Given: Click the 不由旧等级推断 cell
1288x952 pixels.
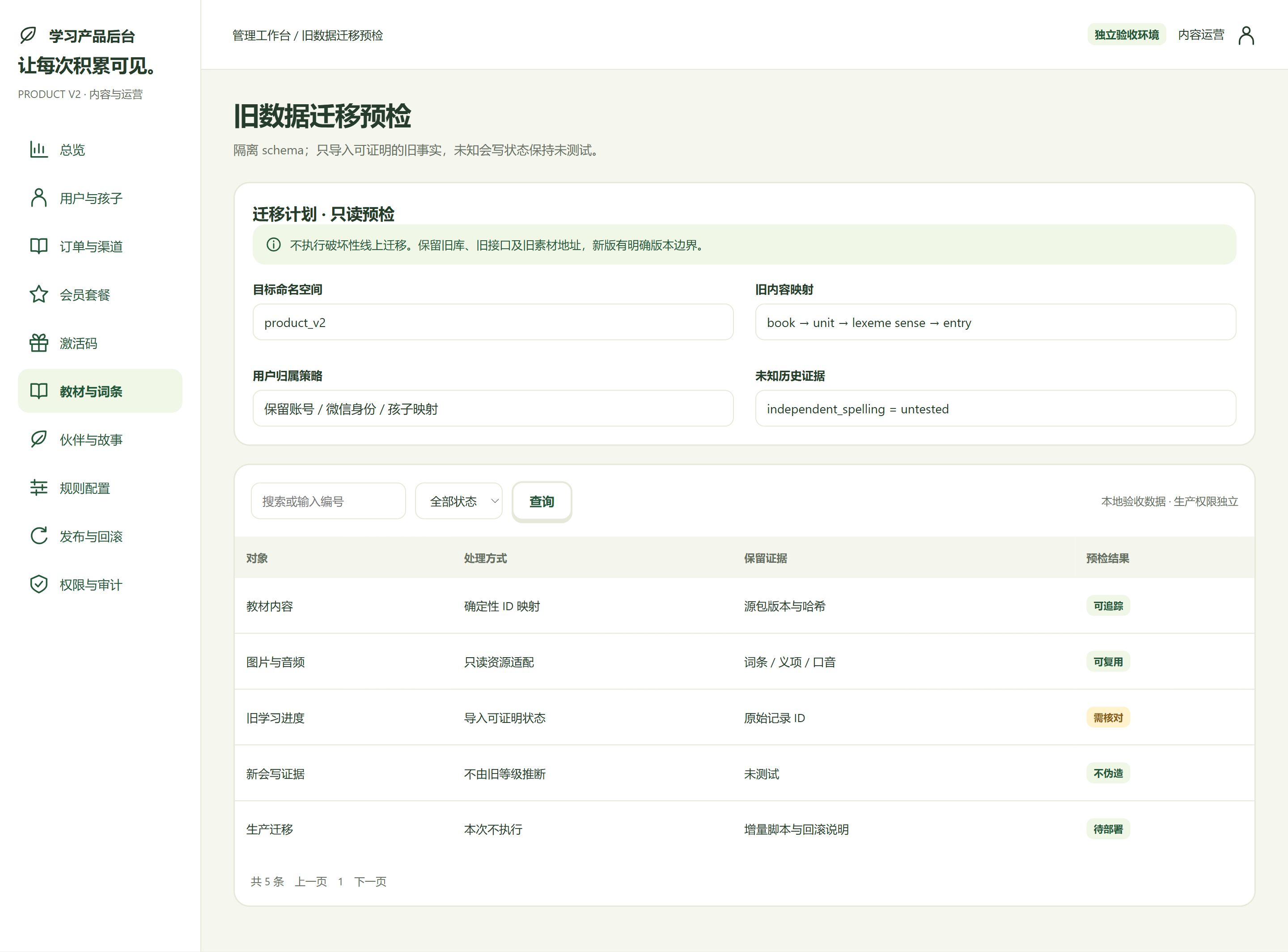Looking at the screenshot, I should [x=504, y=774].
